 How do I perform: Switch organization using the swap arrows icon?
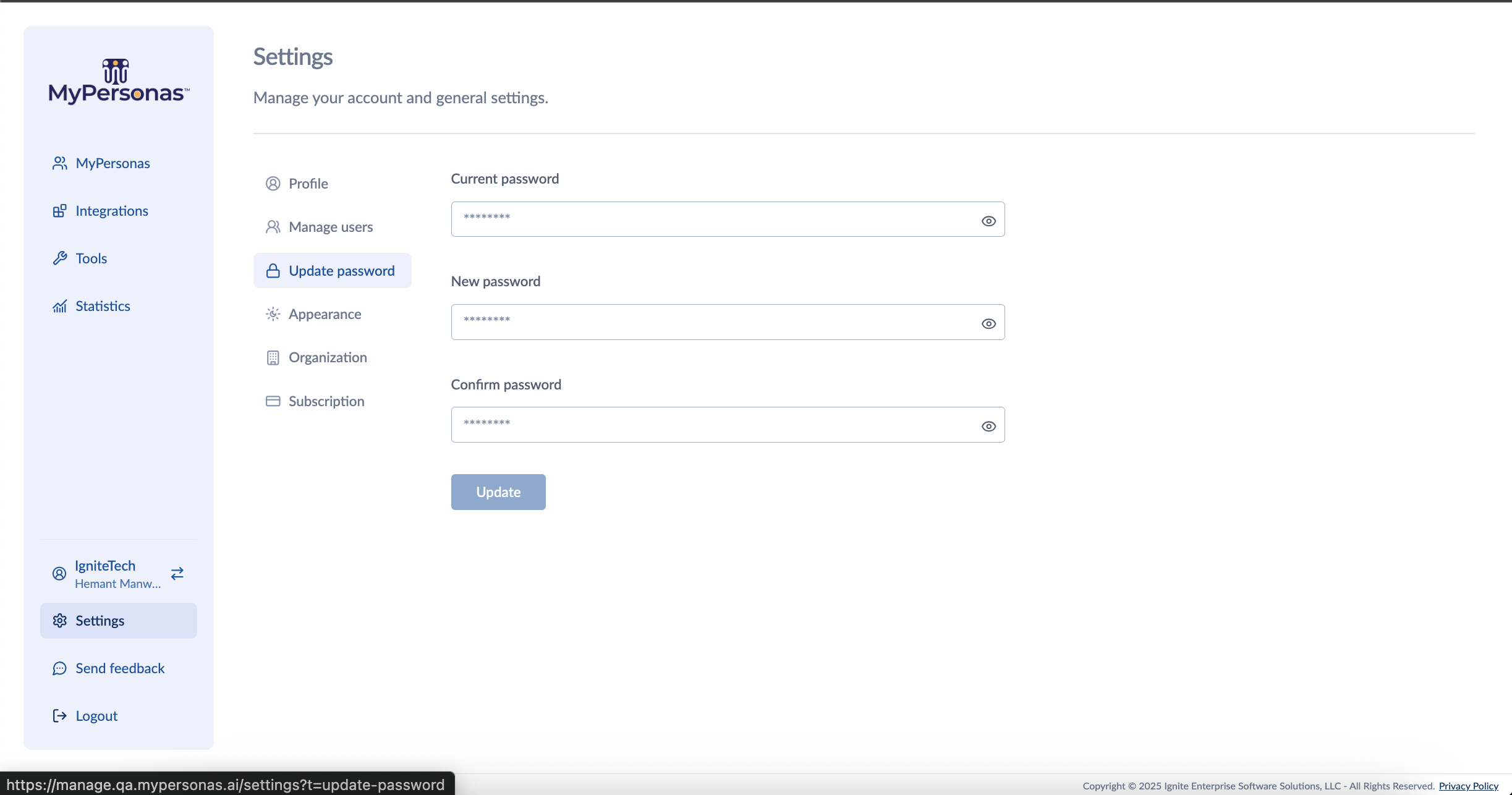177,574
